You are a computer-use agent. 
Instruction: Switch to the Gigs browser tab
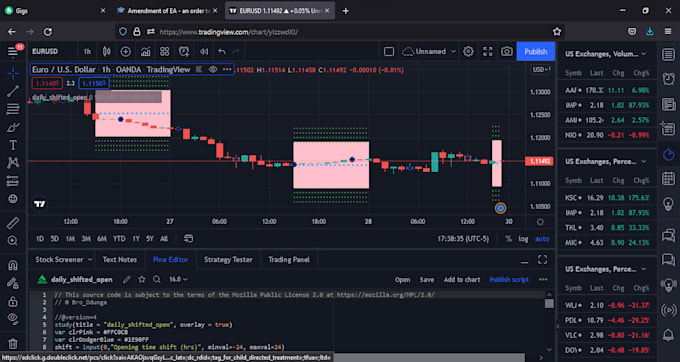(x=54, y=10)
